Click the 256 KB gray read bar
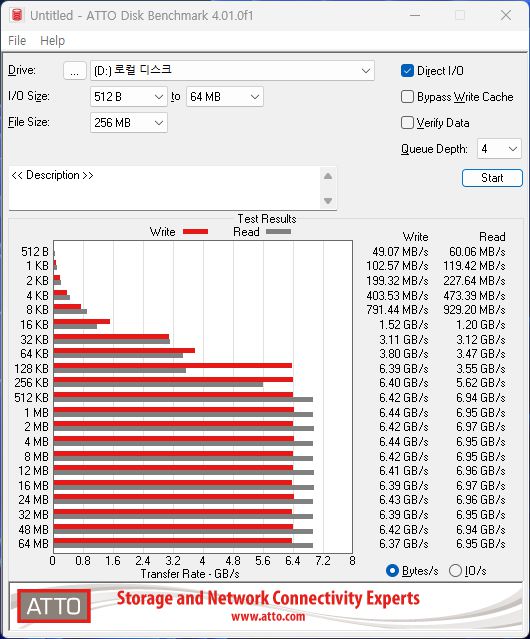 pyautogui.click(x=158, y=384)
